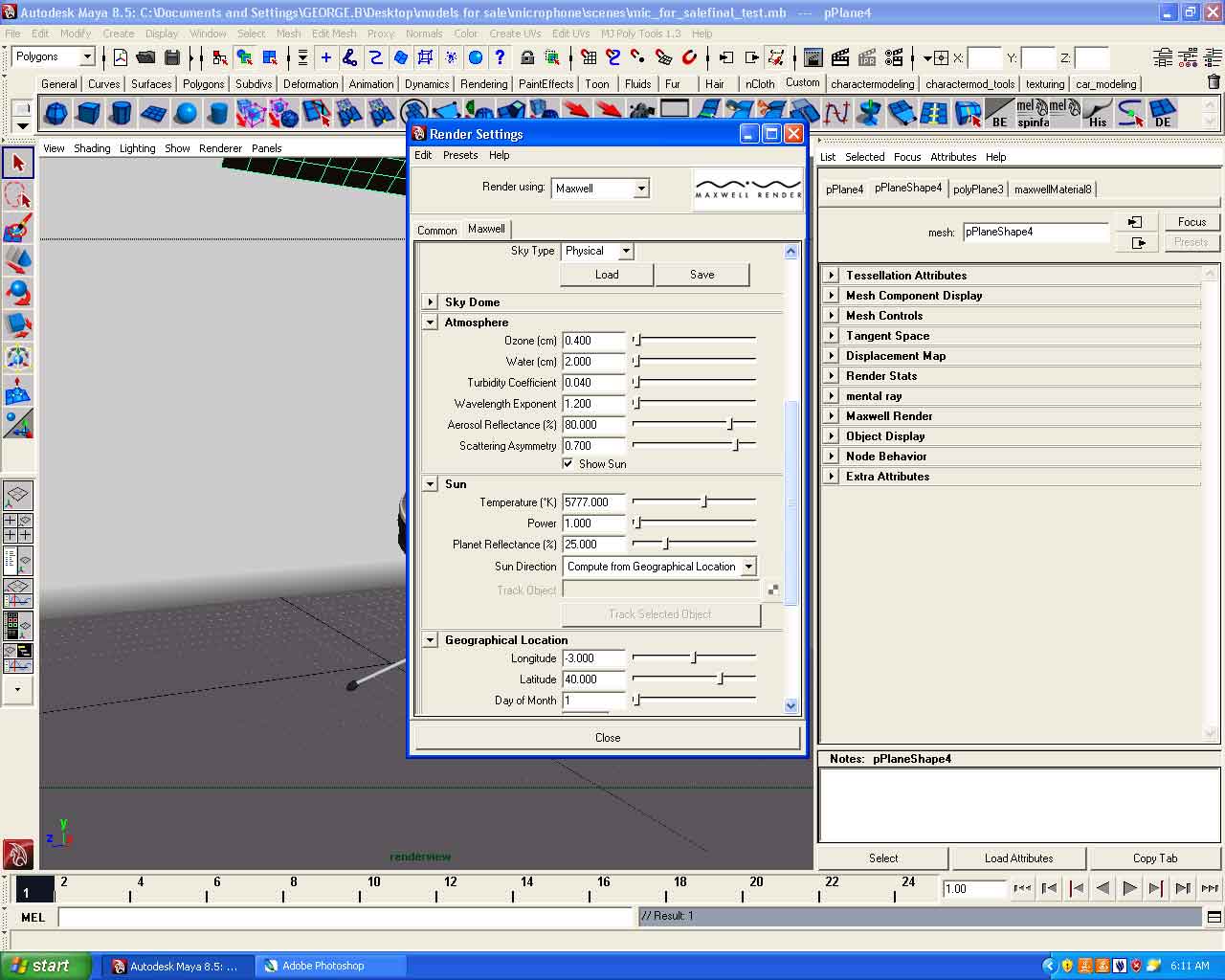
Task: Select the Rotate tool in toolbox
Action: [x=18, y=293]
